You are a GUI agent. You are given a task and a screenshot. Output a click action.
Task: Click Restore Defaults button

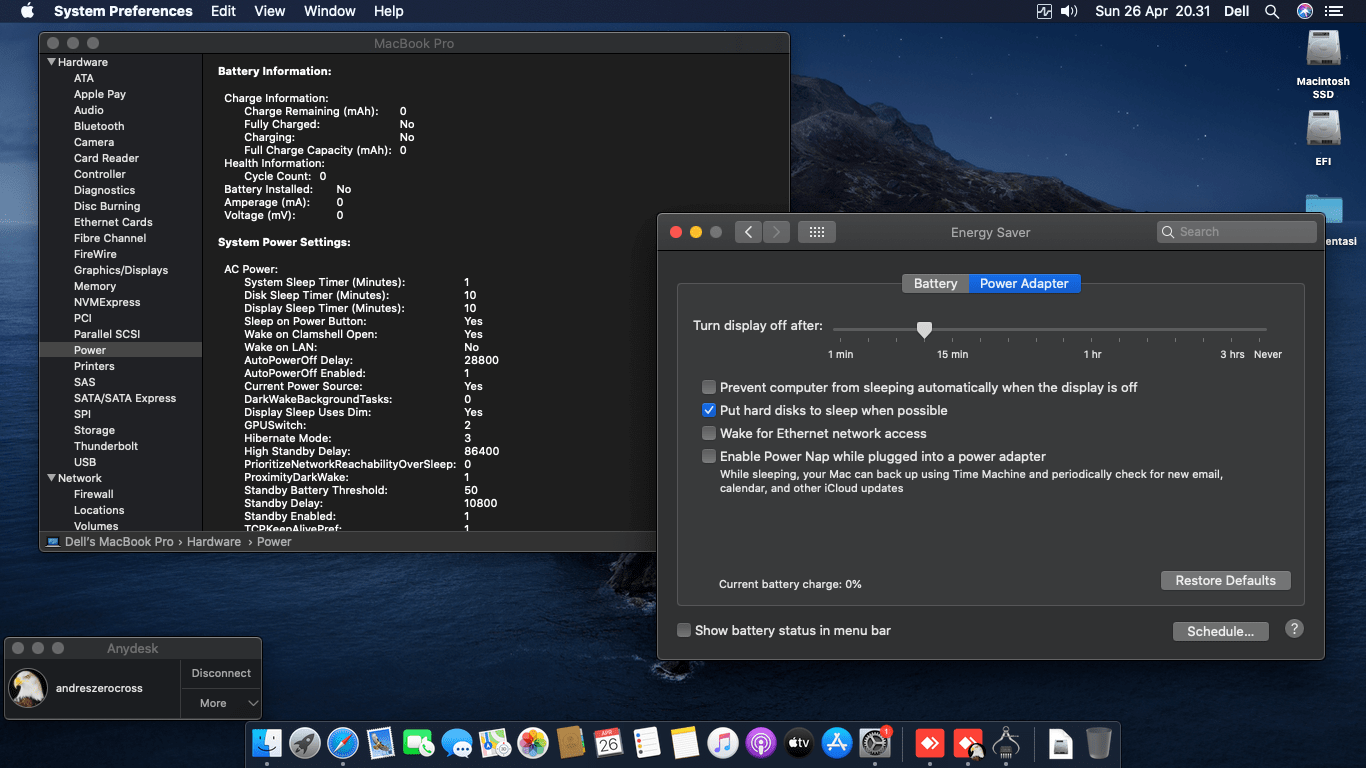pos(1225,580)
